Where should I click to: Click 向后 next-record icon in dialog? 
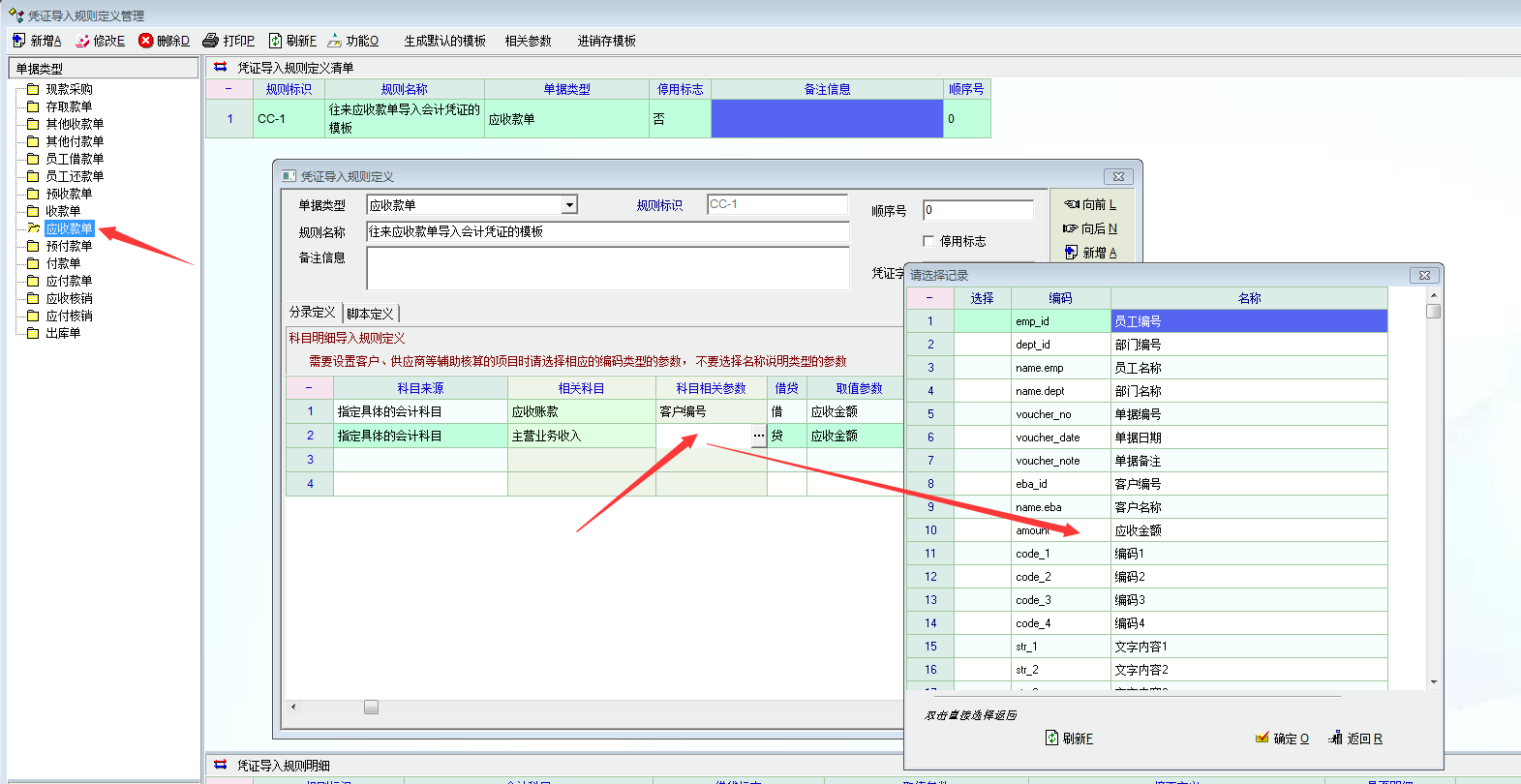[1070, 228]
